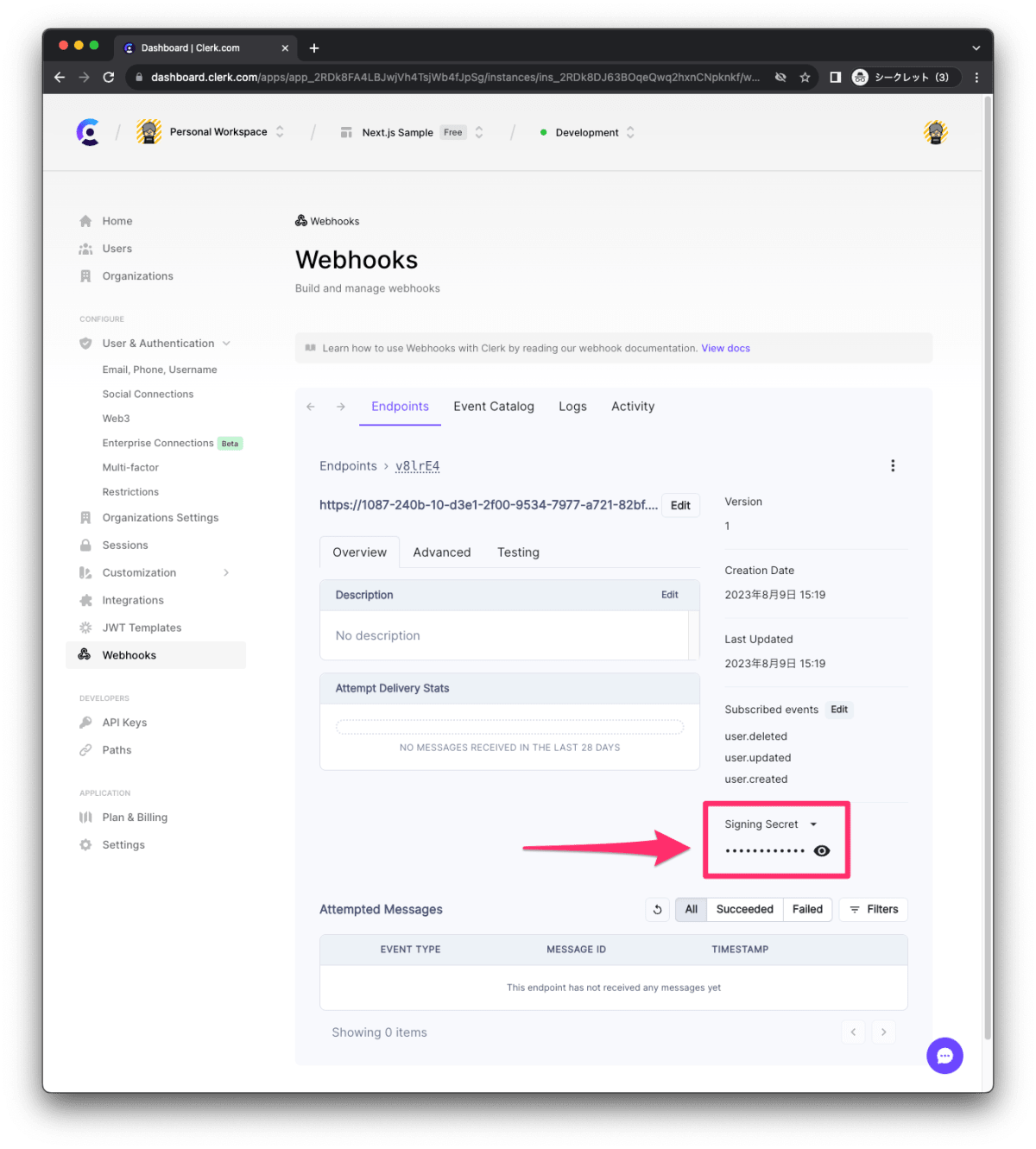
Task: Open the user avatar menu at top right
Action: click(936, 132)
